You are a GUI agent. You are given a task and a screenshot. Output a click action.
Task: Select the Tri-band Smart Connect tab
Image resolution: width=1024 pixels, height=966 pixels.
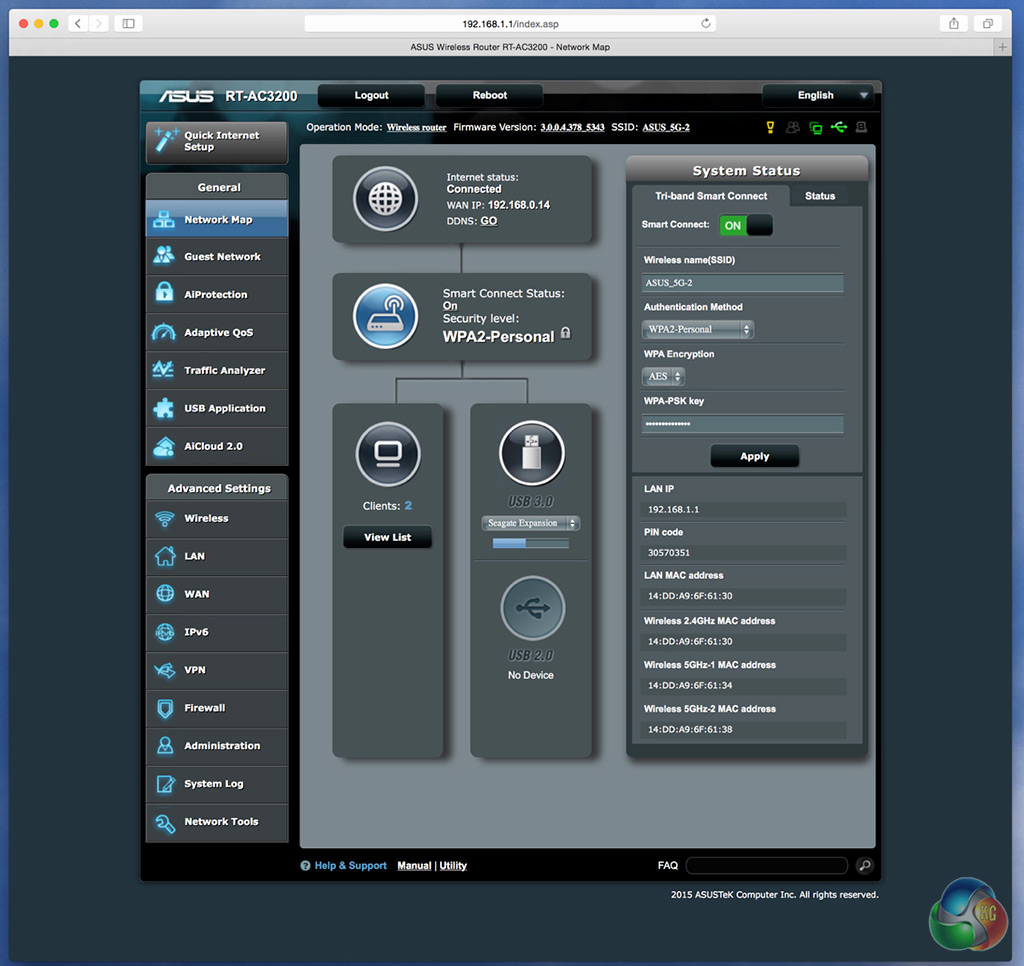(x=711, y=196)
